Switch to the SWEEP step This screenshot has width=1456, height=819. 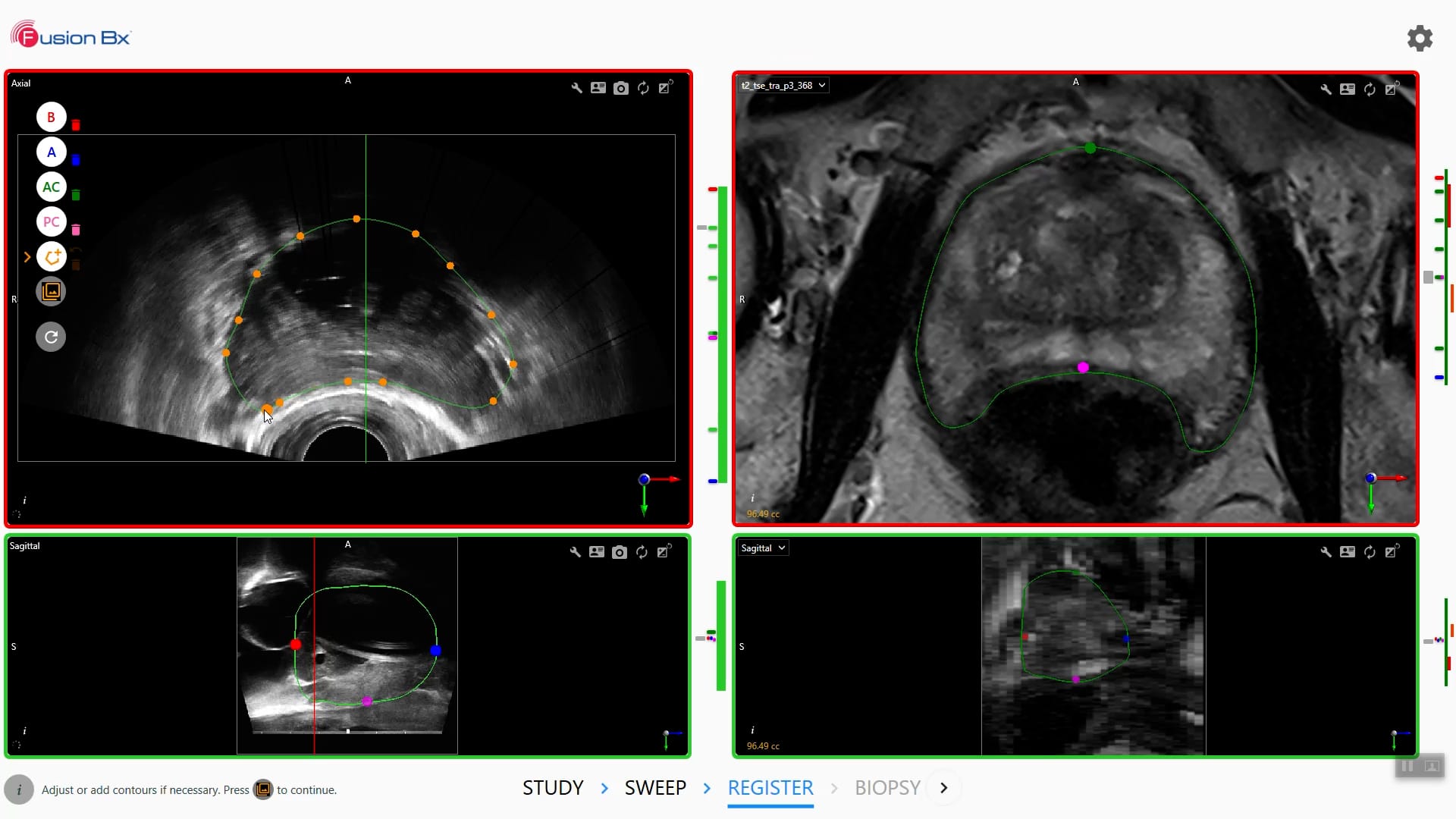655,788
